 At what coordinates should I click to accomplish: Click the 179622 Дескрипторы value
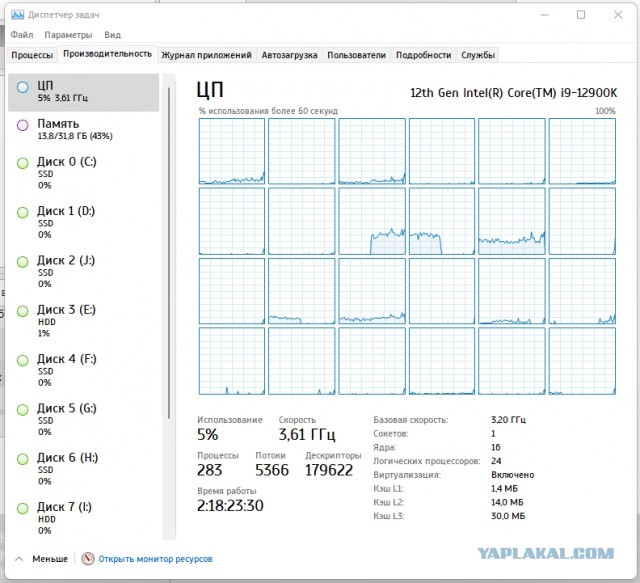(x=329, y=470)
